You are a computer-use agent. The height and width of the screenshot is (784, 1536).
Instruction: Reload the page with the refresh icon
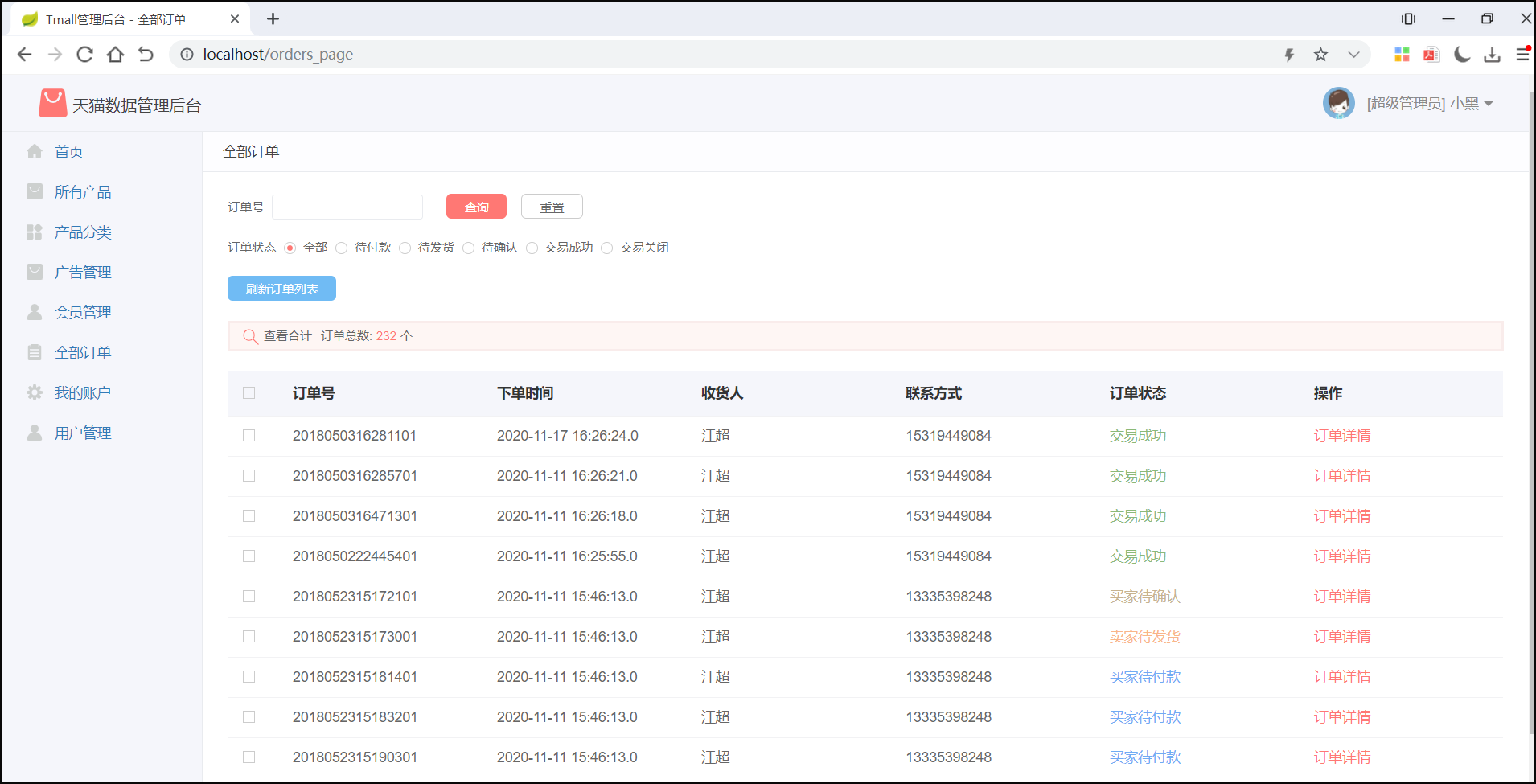84,54
